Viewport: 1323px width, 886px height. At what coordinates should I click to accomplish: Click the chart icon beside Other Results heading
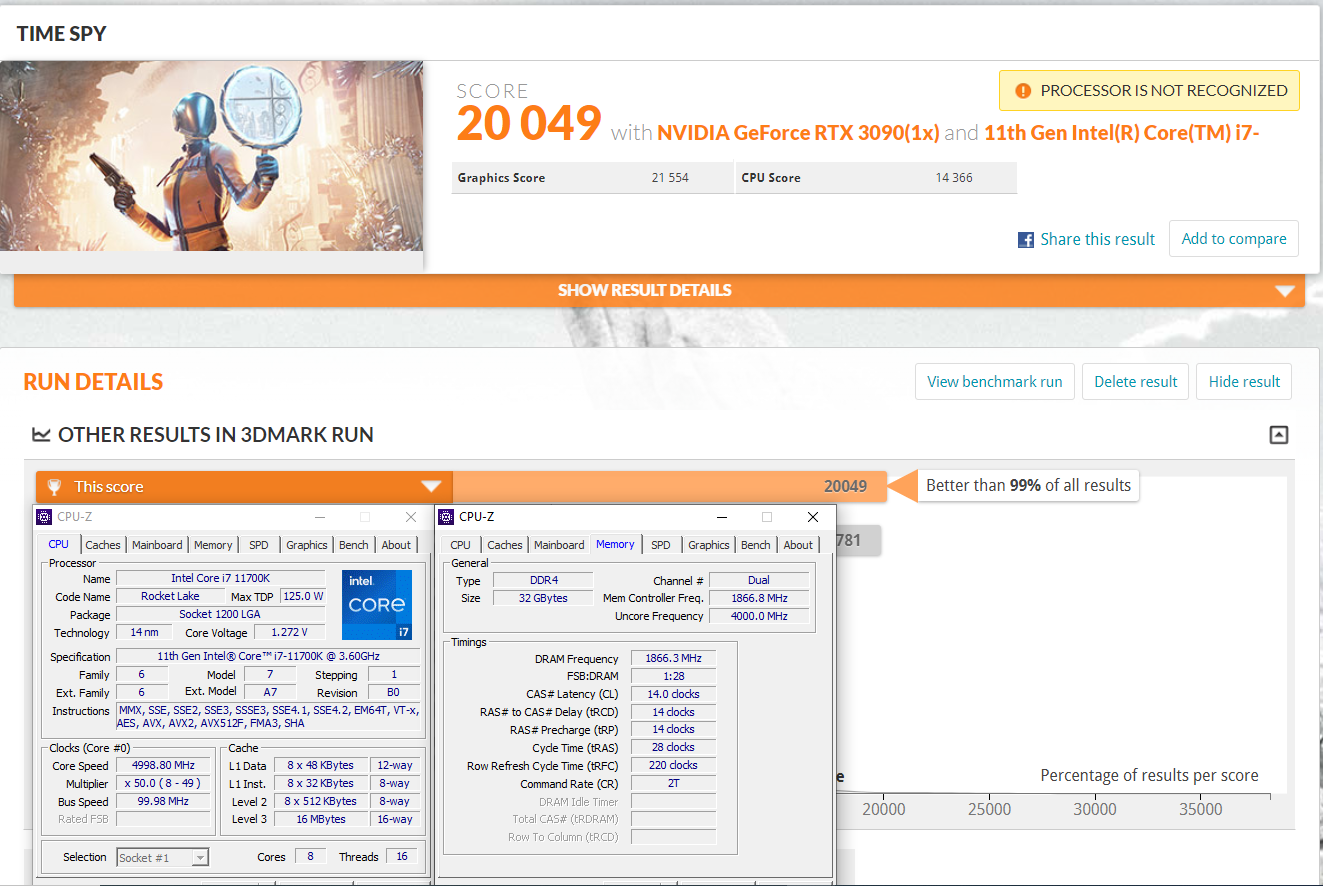pos(41,435)
